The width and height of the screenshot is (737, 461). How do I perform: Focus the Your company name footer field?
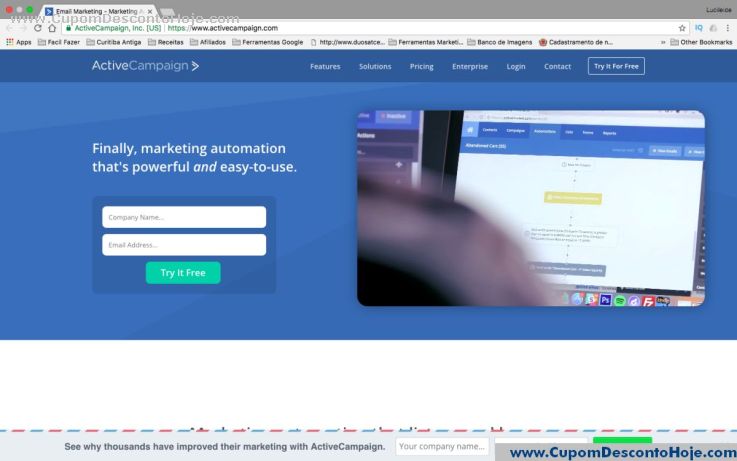(442, 446)
